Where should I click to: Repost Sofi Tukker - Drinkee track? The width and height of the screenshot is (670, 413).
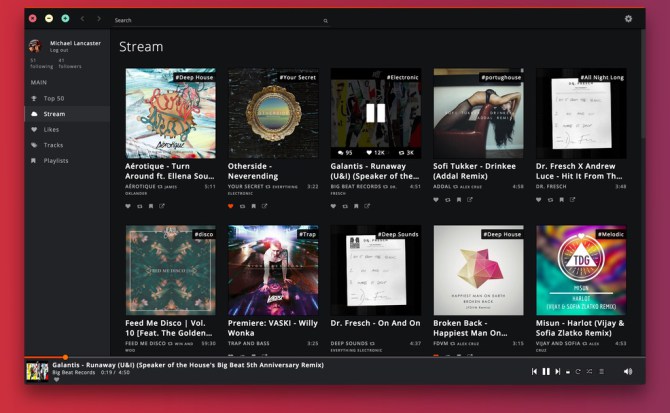tap(447, 199)
